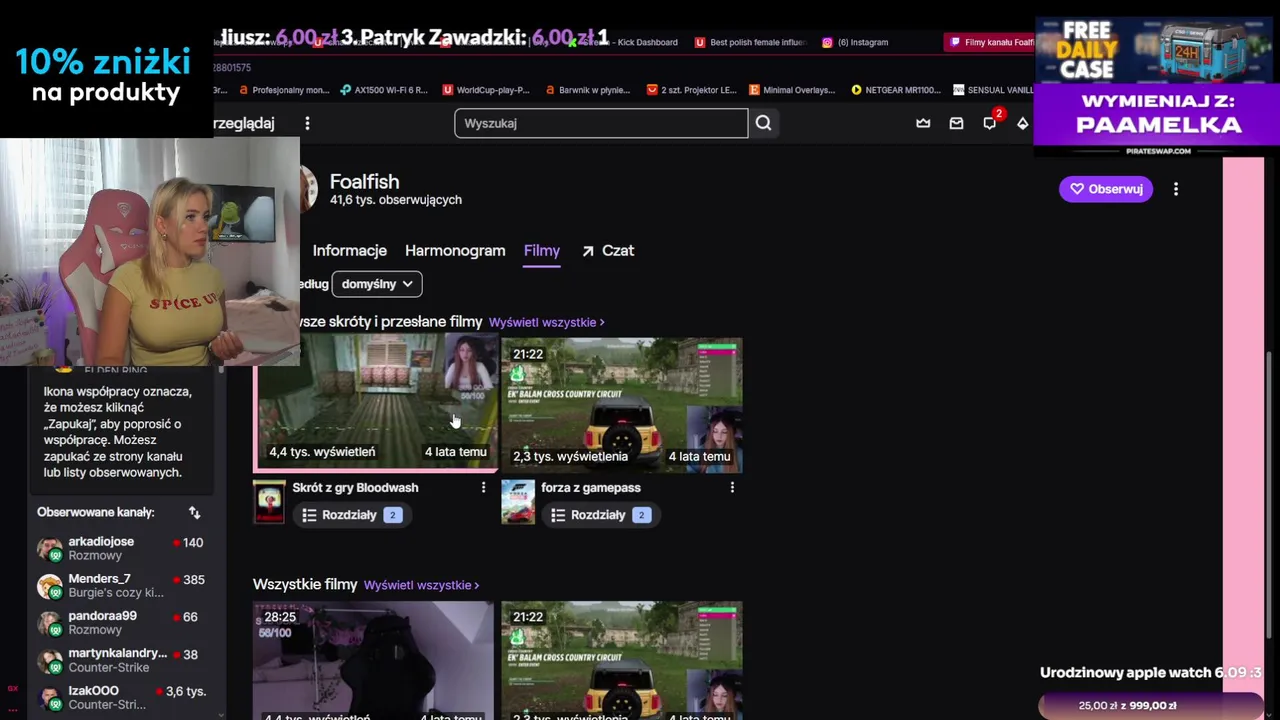Click the Bloodwash game cover icon
Viewport: 1280px width, 720px height.
tap(269, 502)
